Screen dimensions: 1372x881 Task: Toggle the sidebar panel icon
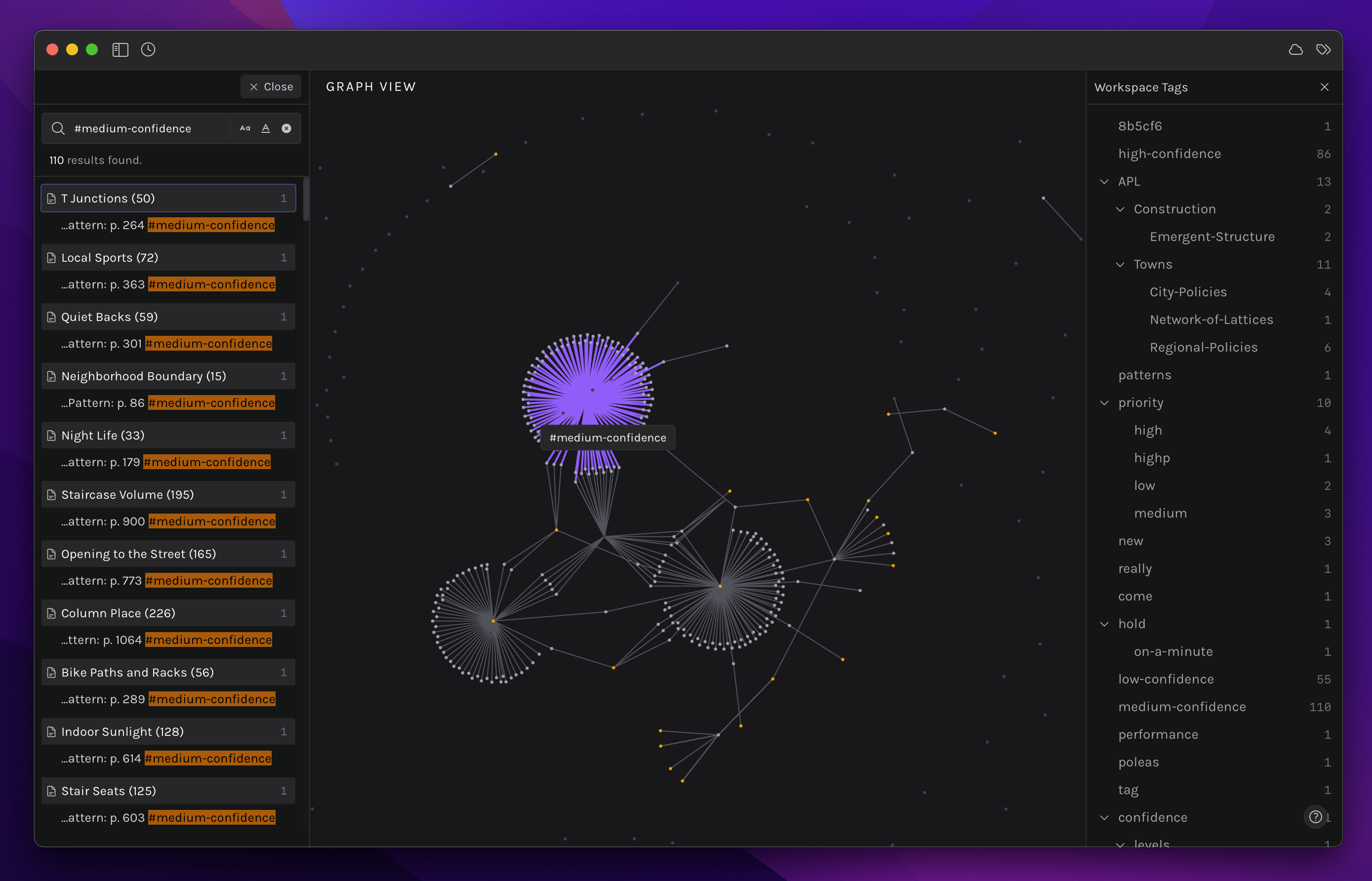120,50
